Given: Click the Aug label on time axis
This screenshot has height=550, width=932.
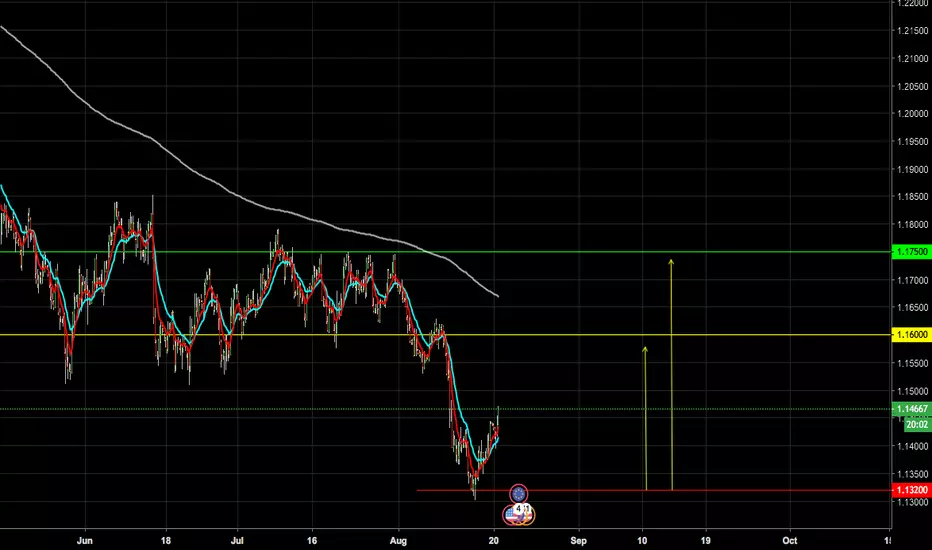Looking at the screenshot, I should 398,540.
